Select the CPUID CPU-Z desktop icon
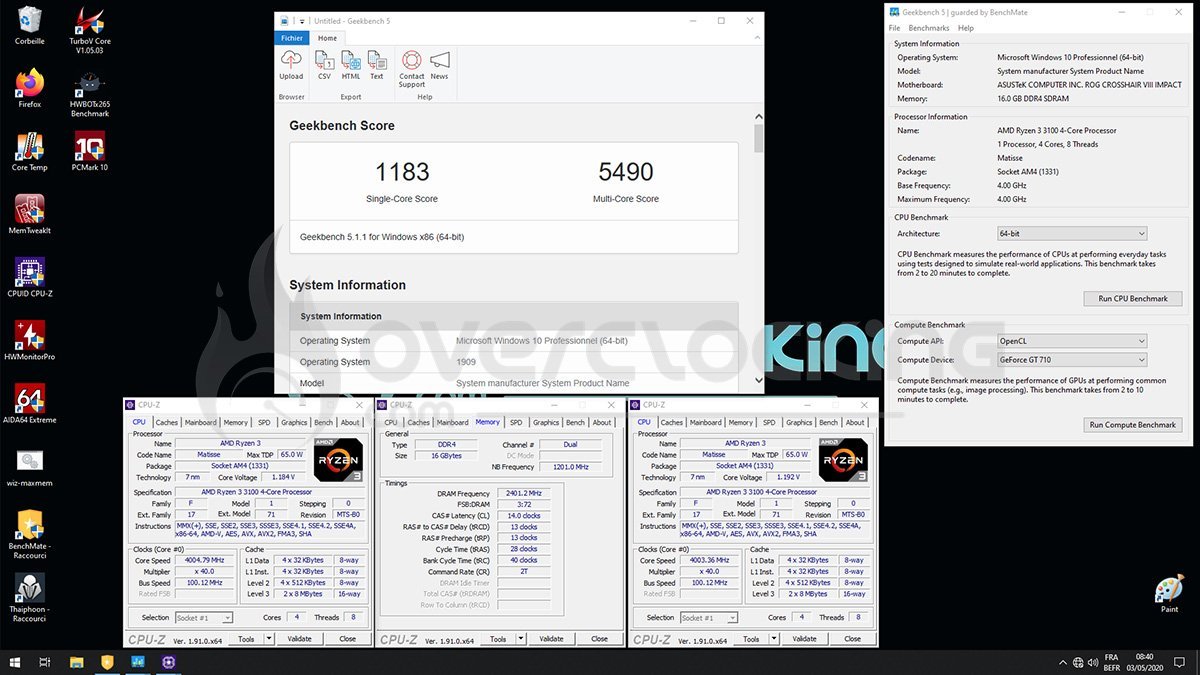 click(30, 279)
